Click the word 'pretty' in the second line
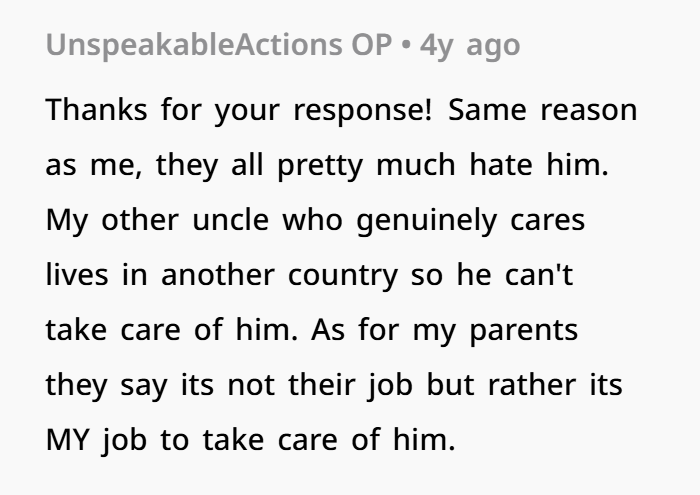 point(320,166)
